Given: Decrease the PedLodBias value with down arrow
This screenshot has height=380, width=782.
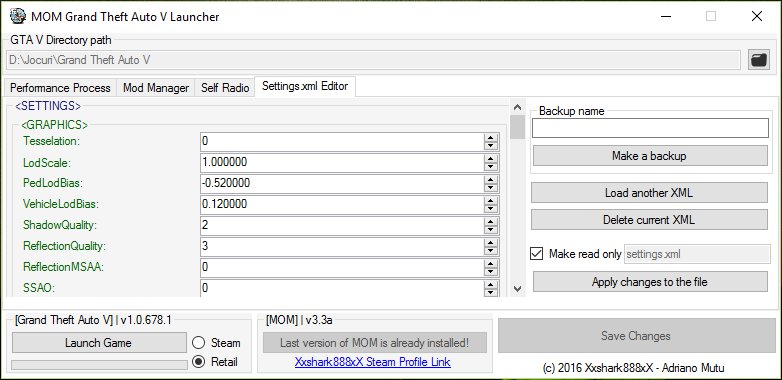Looking at the screenshot, I should coord(491,188).
